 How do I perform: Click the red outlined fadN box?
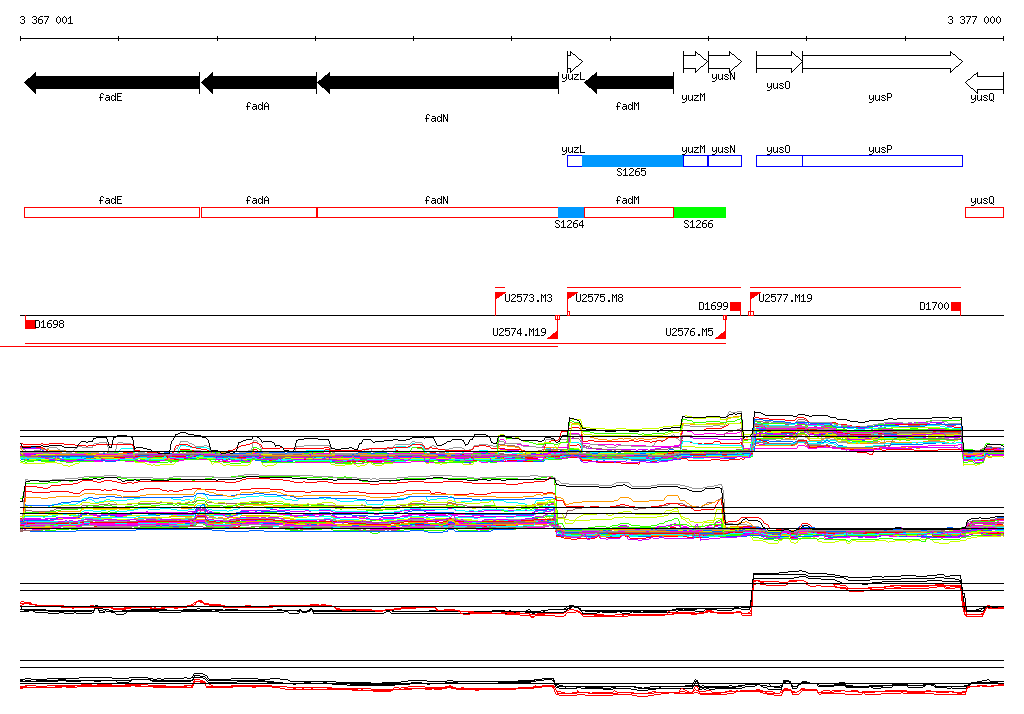438,212
